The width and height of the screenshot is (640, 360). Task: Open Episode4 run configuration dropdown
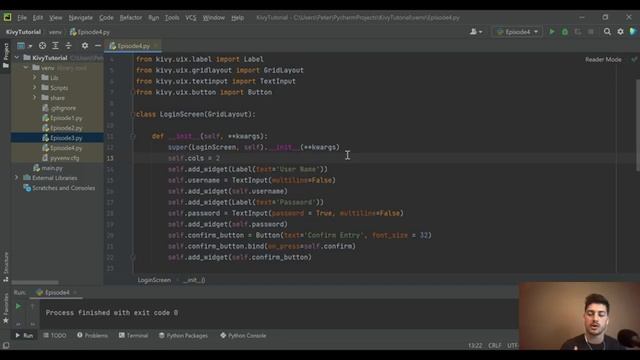[x=517, y=32]
